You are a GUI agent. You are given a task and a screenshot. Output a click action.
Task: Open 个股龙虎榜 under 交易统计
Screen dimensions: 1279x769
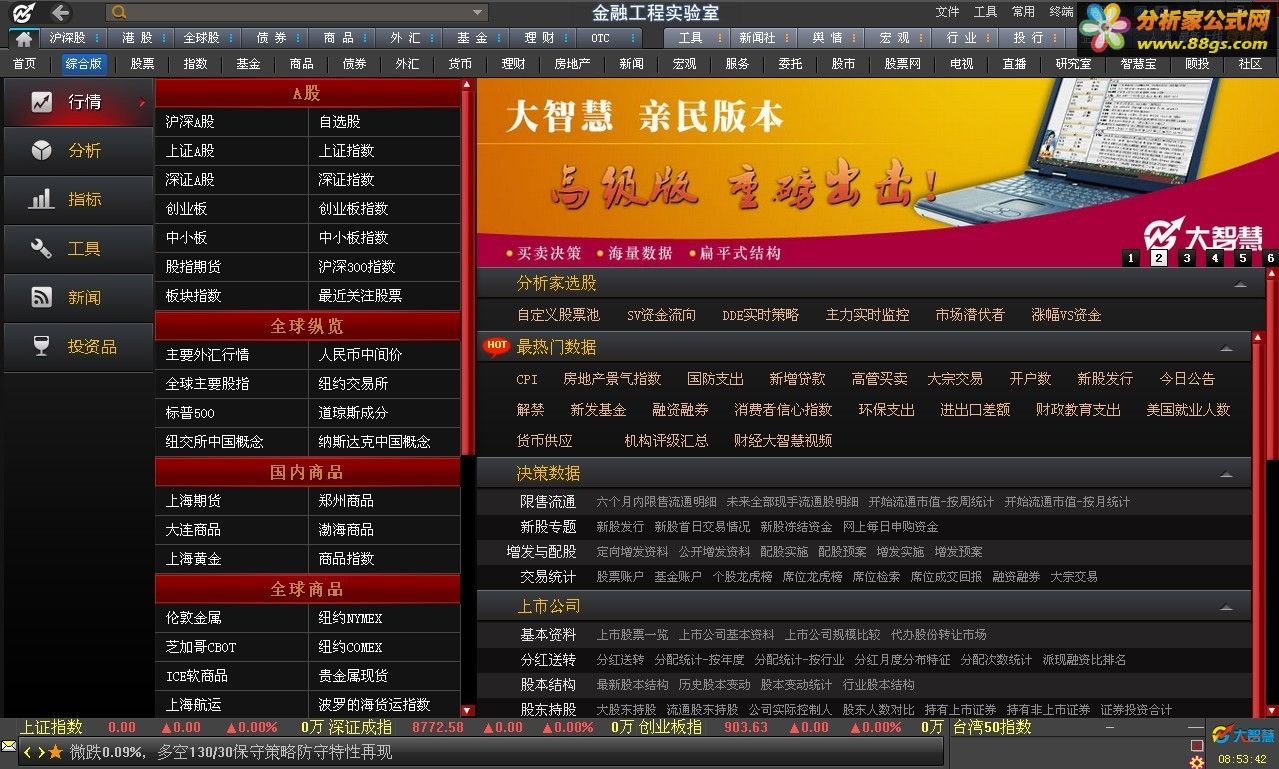742,577
